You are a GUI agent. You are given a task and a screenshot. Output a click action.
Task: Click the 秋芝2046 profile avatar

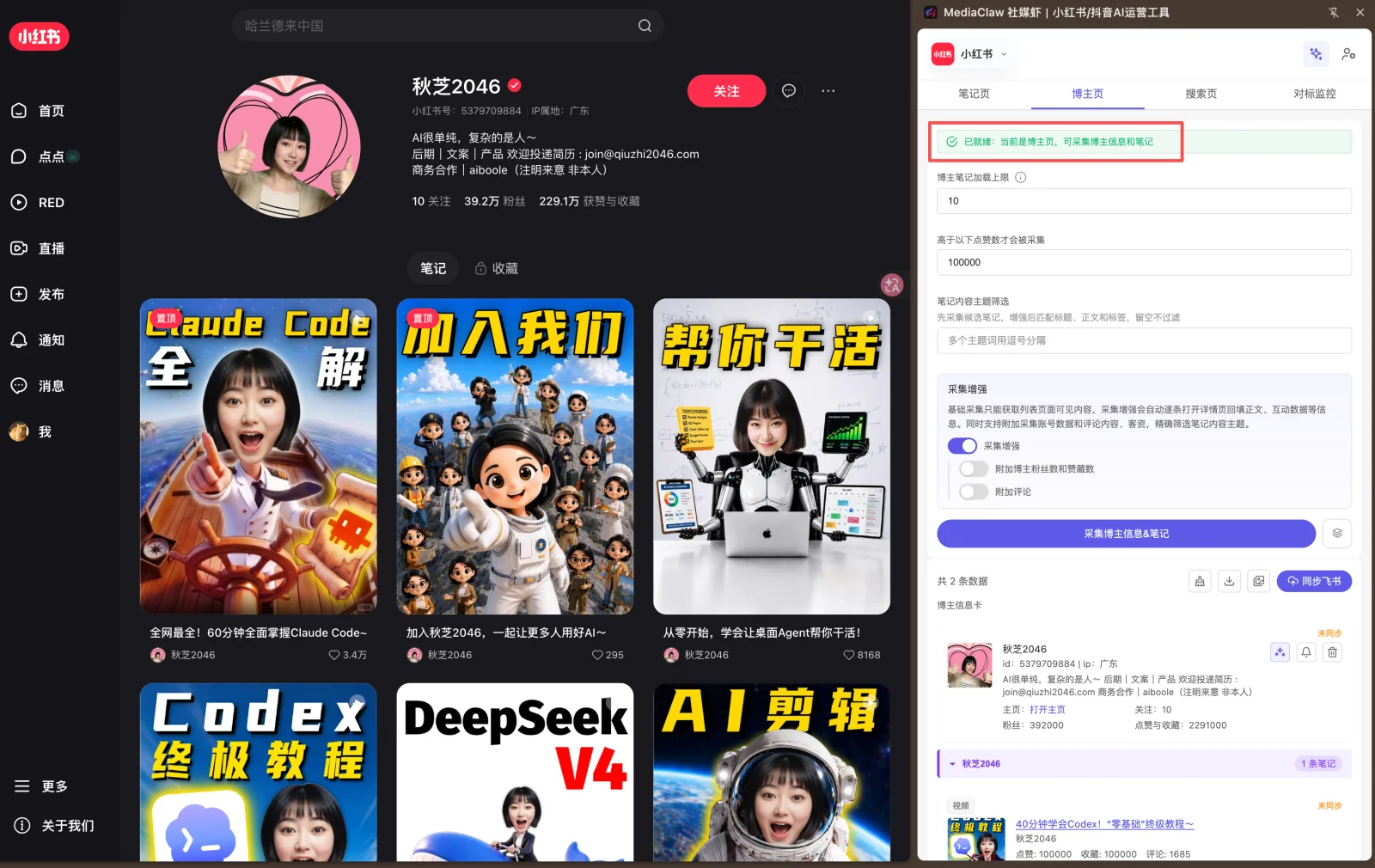tap(289, 147)
